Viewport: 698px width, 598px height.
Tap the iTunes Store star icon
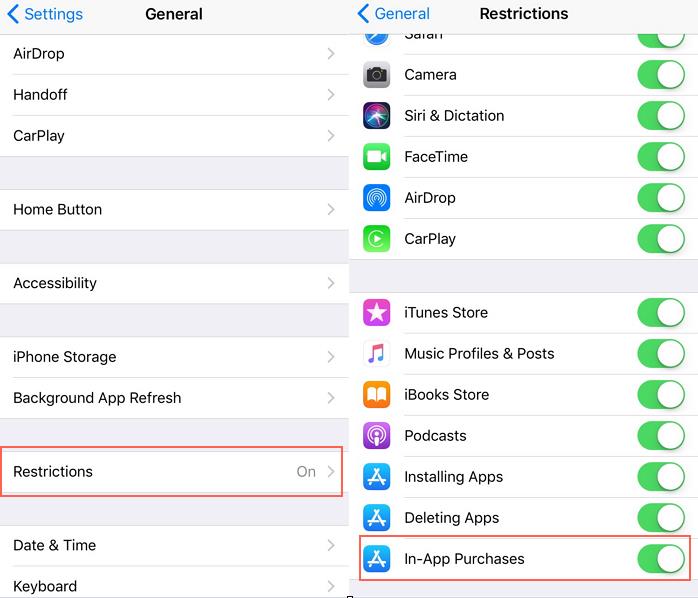376,313
